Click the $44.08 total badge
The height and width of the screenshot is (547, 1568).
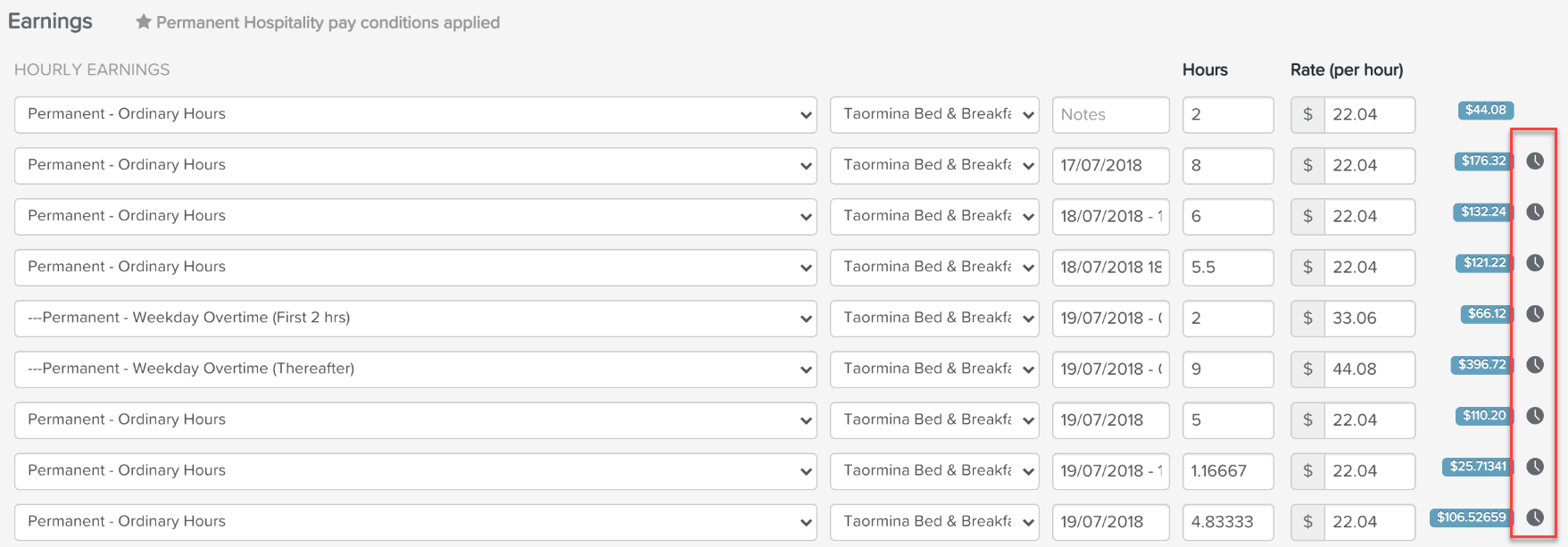pyautogui.click(x=1486, y=111)
